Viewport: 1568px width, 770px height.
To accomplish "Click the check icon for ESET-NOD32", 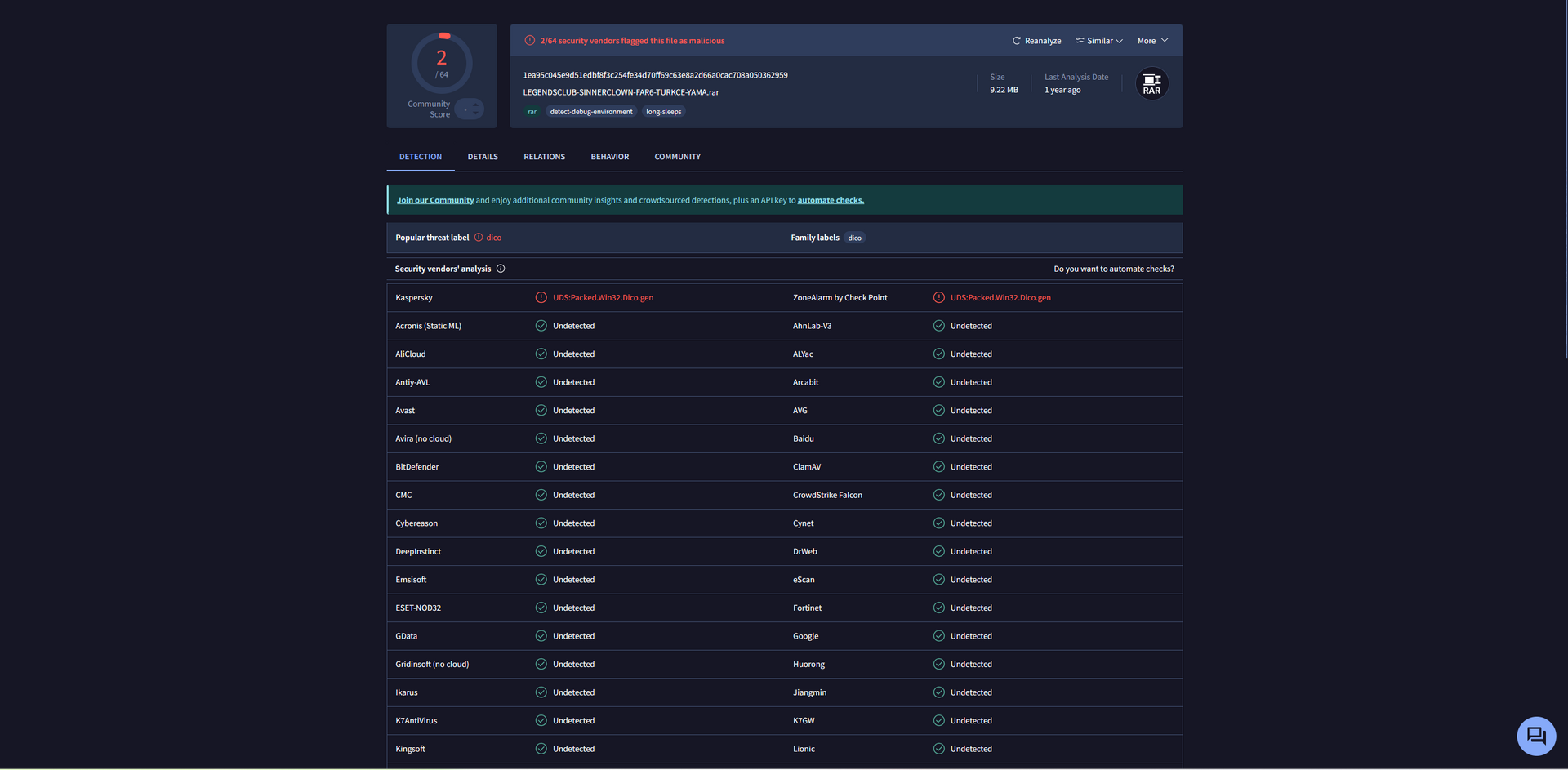I will (x=541, y=608).
